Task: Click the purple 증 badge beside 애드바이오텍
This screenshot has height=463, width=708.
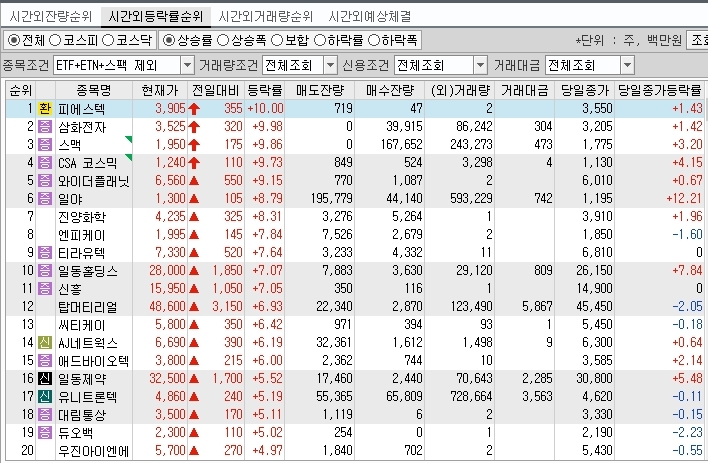Action: coord(45,360)
